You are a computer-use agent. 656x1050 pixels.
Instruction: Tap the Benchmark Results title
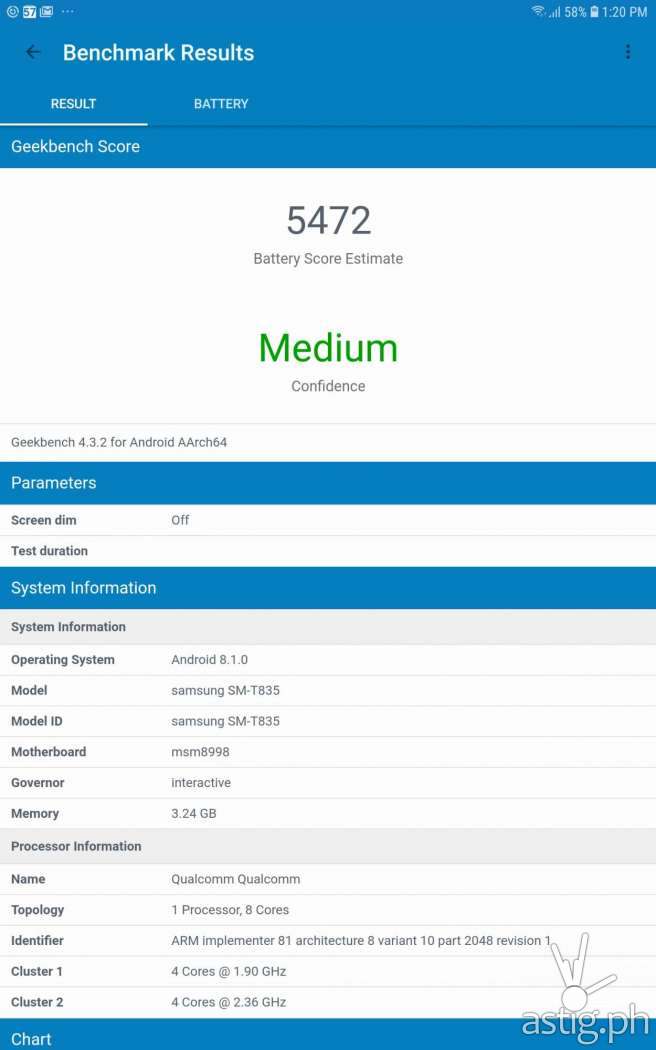pyautogui.click(x=159, y=53)
